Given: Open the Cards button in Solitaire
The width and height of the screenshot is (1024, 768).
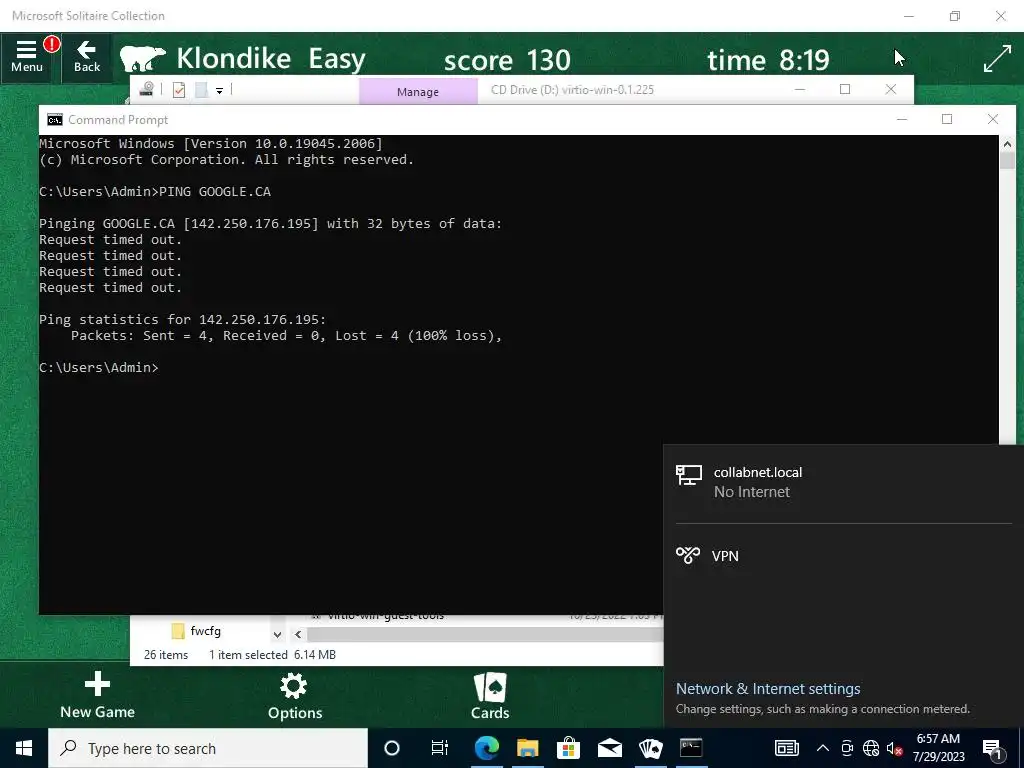Looking at the screenshot, I should pyautogui.click(x=490, y=697).
